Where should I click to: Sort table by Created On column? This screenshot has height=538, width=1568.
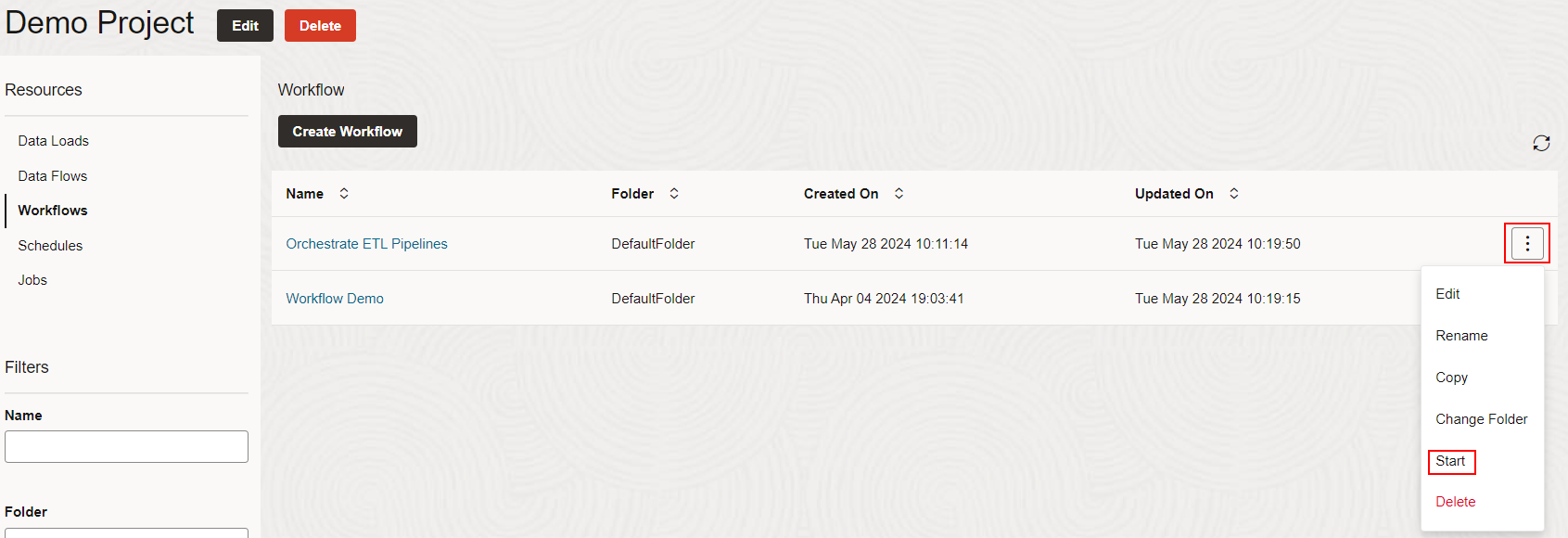click(899, 194)
